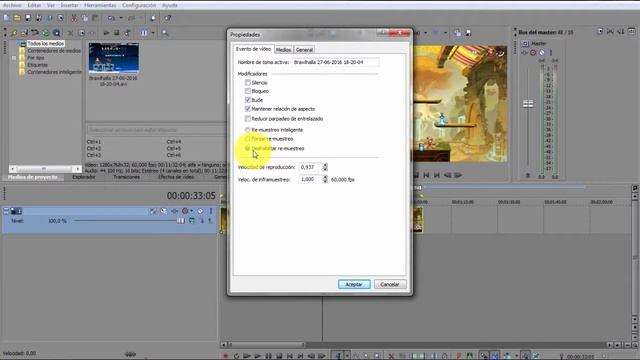
Task: Select Contenedores de medios folder
Action: pos(54,51)
